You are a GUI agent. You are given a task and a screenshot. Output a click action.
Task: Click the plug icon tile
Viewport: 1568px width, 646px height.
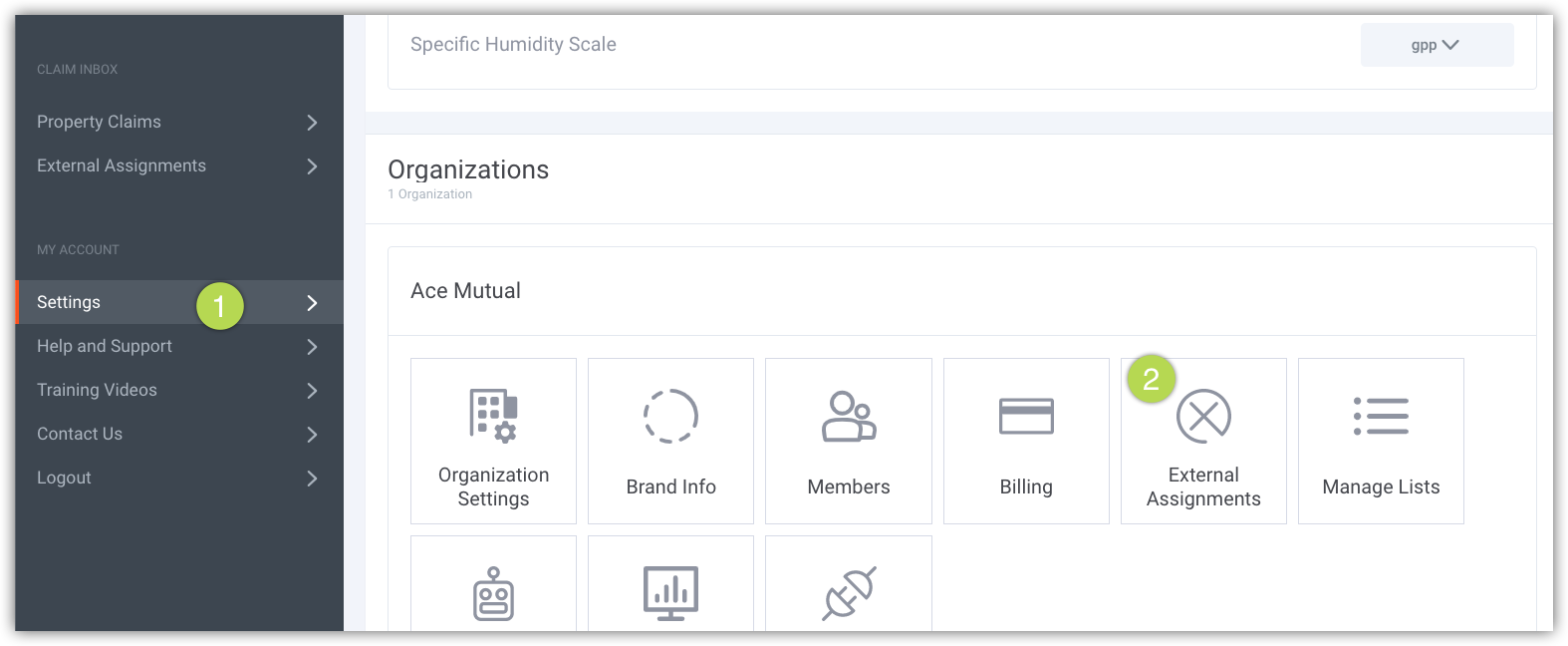849,593
